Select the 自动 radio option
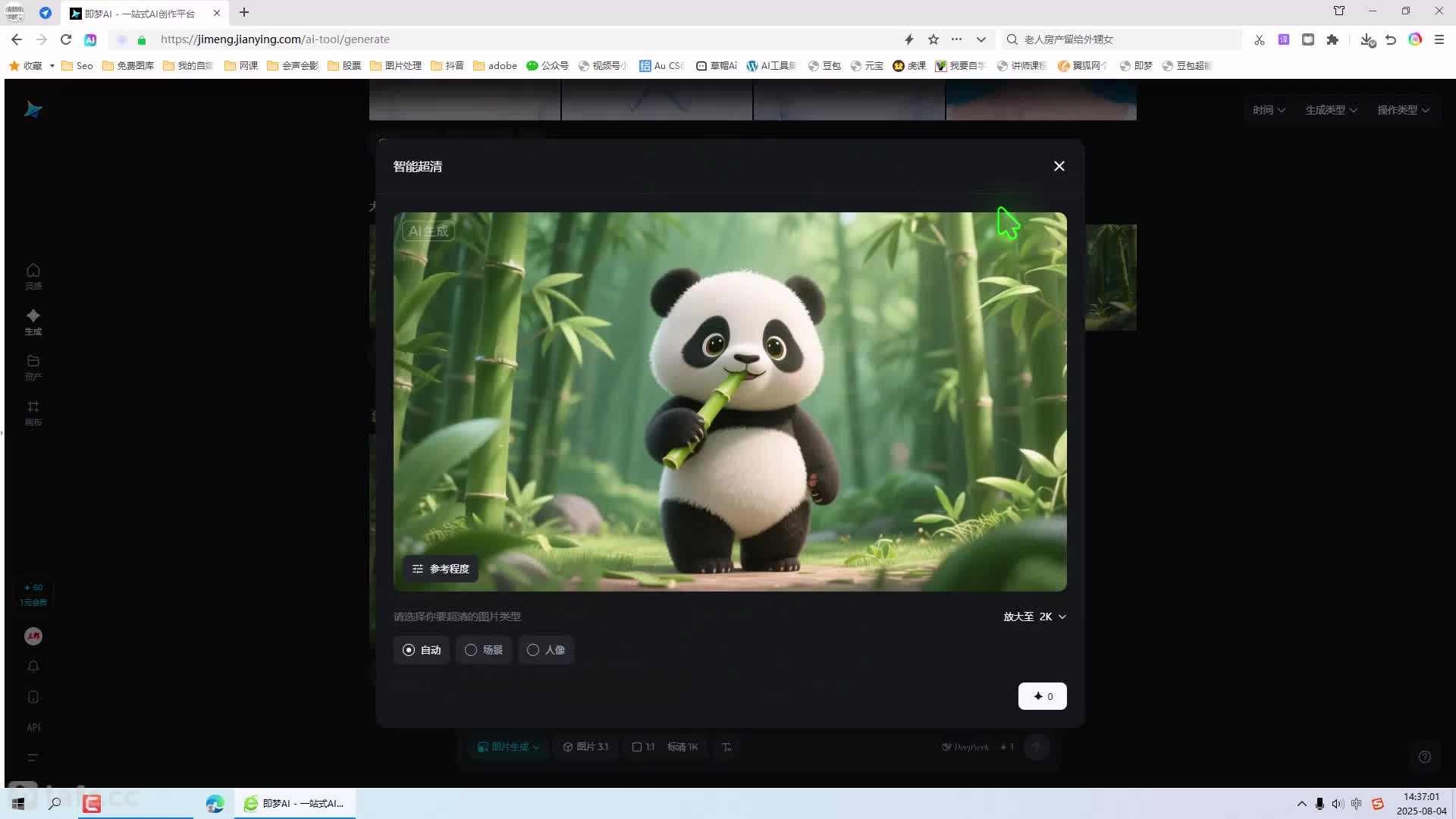The image size is (1456, 819). coord(422,650)
